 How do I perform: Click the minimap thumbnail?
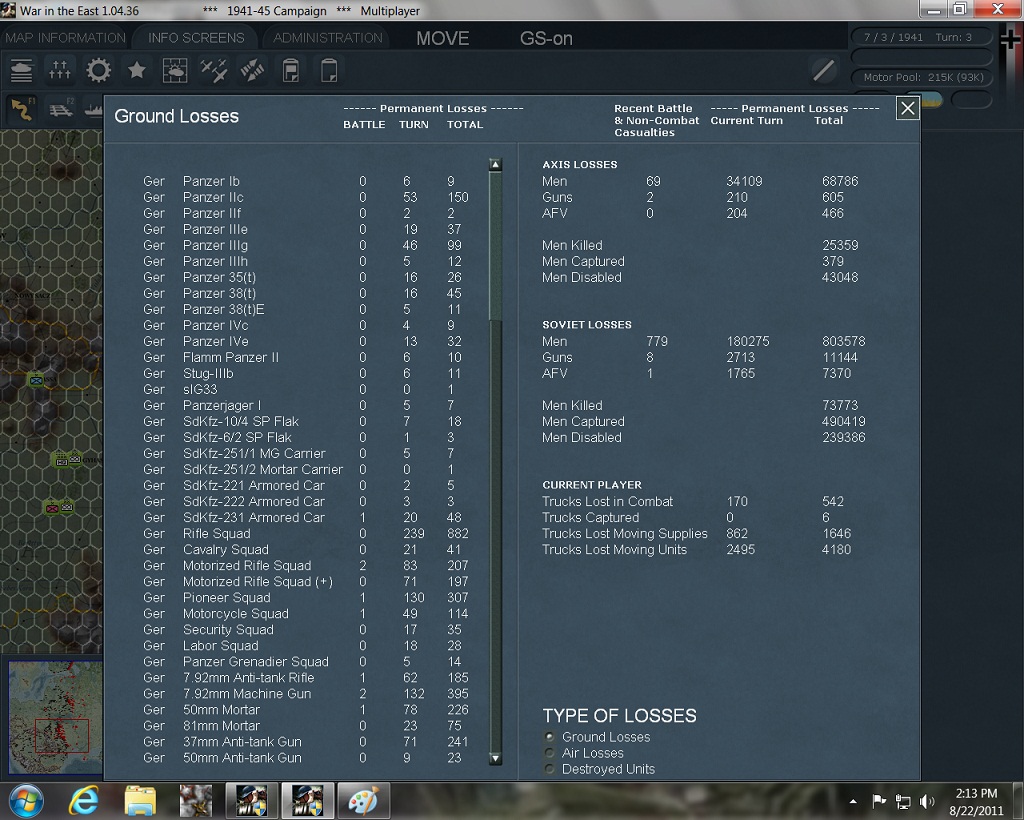[x=56, y=716]
